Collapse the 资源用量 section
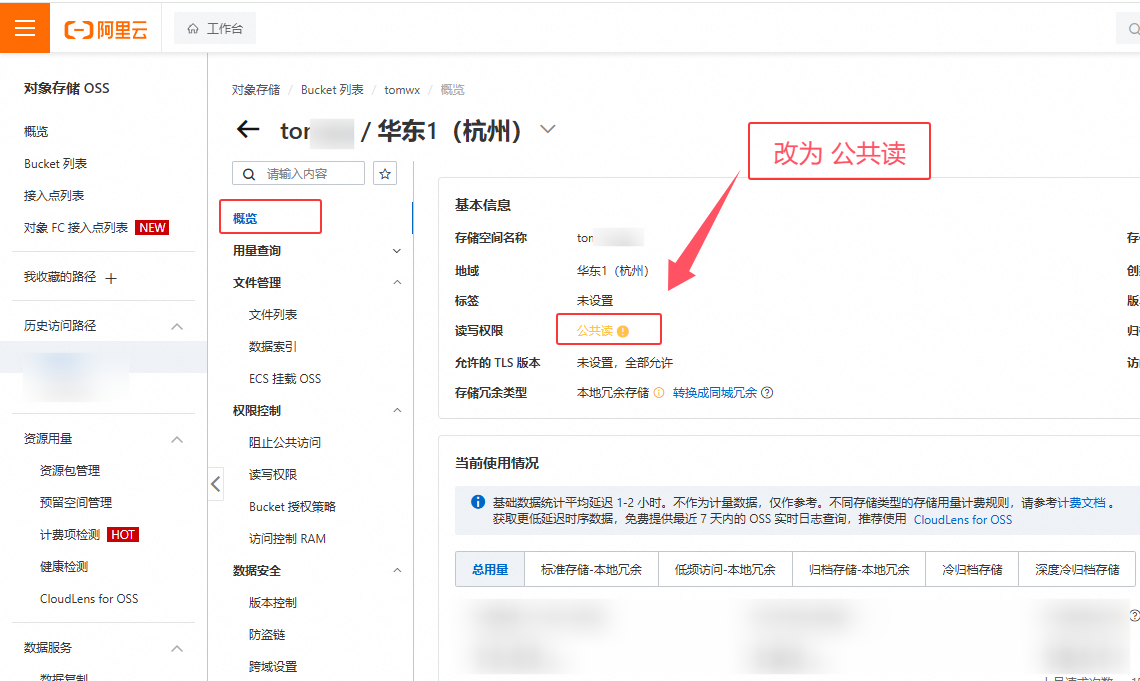This screenshot has width=1140, height=681. [x=177, y=440]
